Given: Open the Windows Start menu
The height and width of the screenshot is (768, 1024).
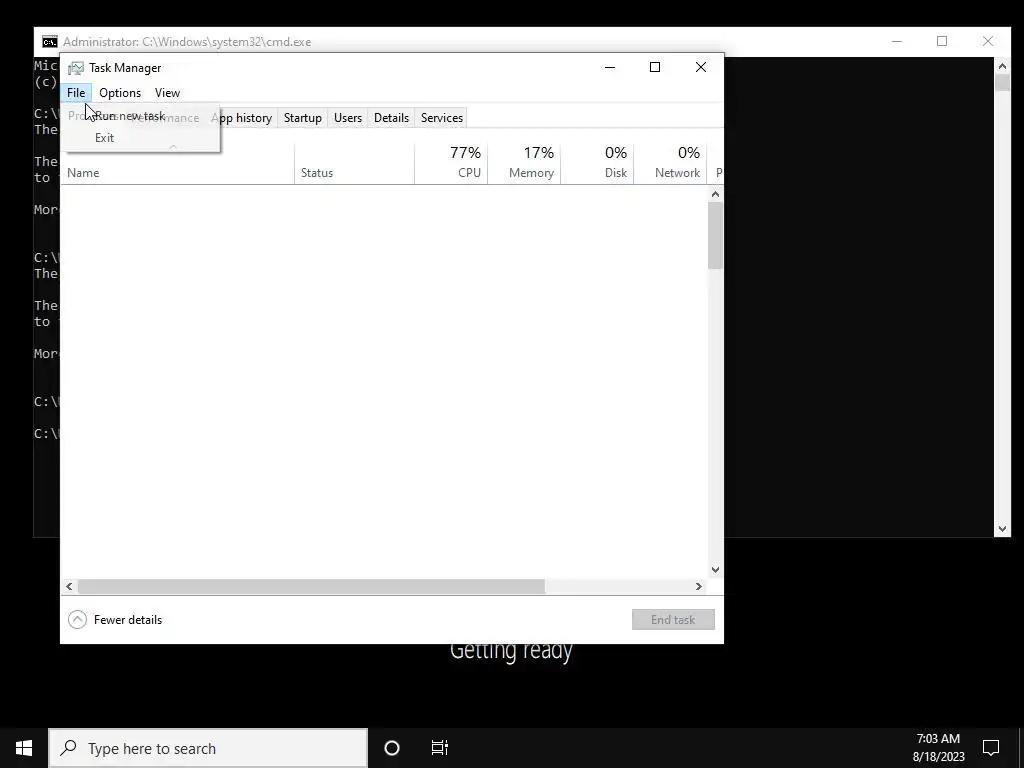Looking at the screenshot, I should [24, 748].
